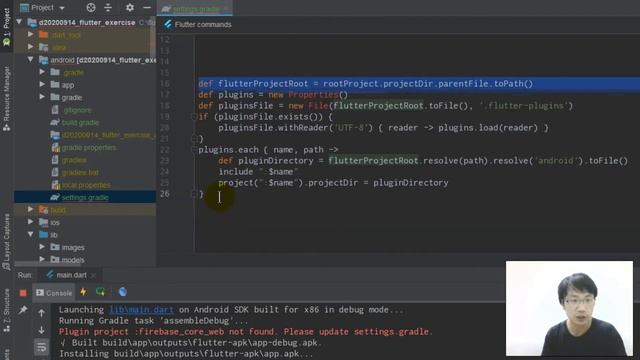Viewport: 640px width, 360px height.
Task: Expand the ios folder
Action: coord(31,222)
